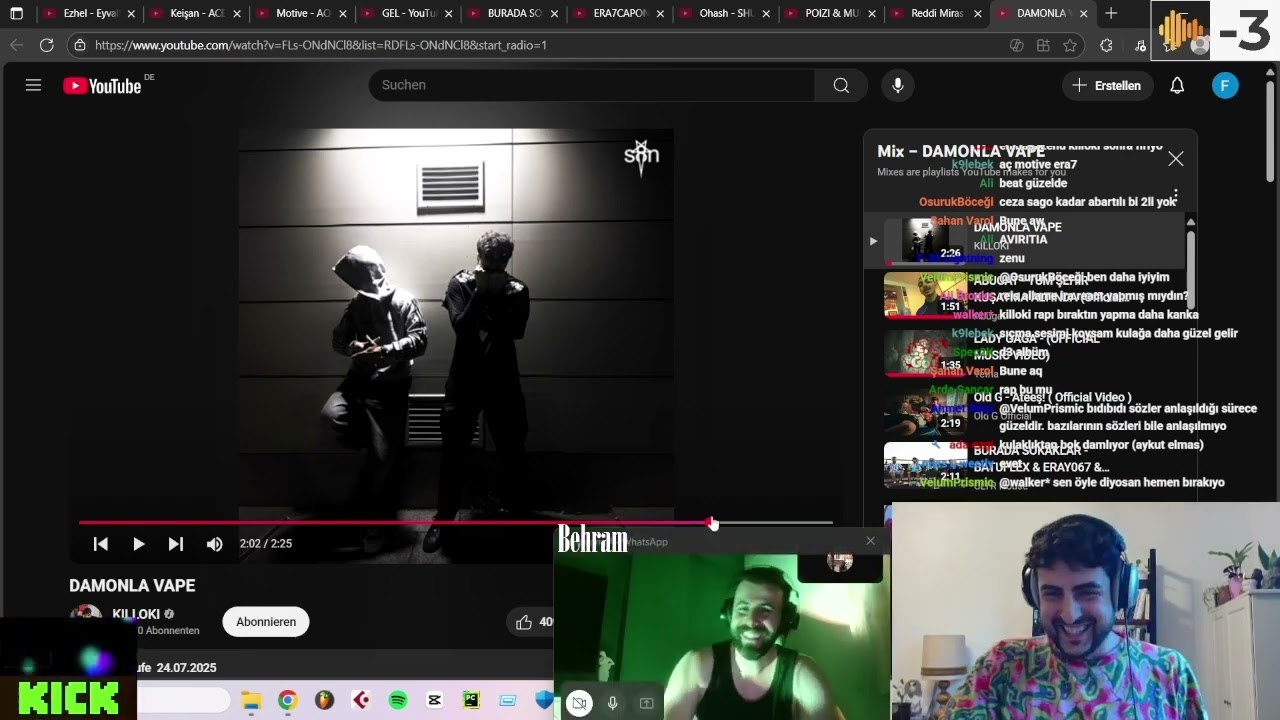Switch to the ERA7CAPONE browser tab
This screenshot has height=720, width=1280.
coord(619,13)
